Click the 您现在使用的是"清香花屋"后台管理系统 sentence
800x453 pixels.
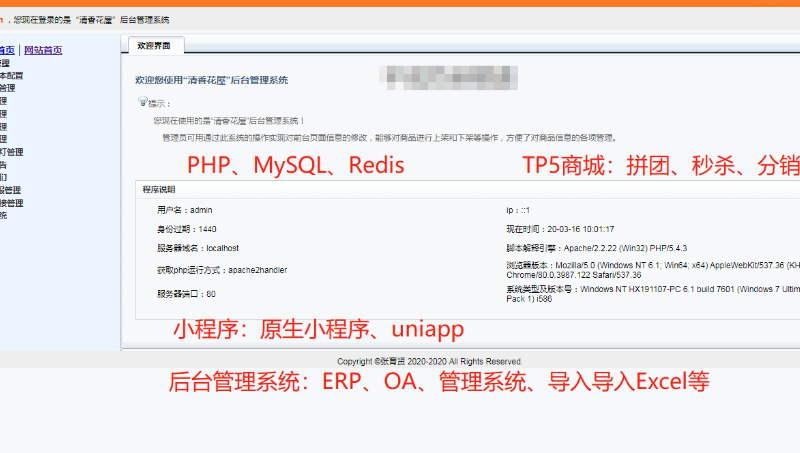229,121
